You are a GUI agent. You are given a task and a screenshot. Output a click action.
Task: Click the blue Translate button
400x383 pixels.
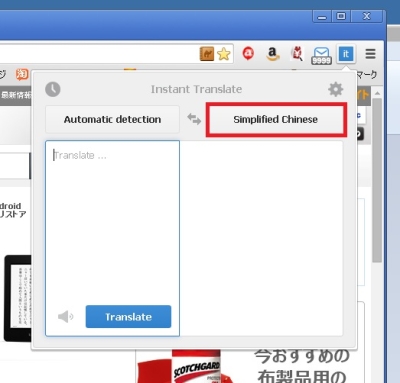[128, 317]
